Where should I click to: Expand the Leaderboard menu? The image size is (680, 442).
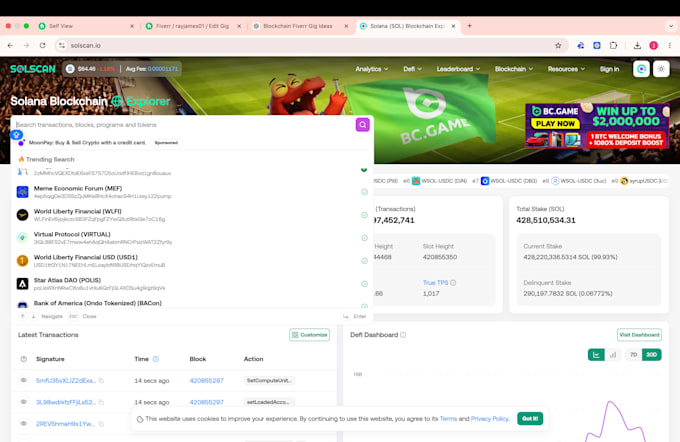pos(458,69)
